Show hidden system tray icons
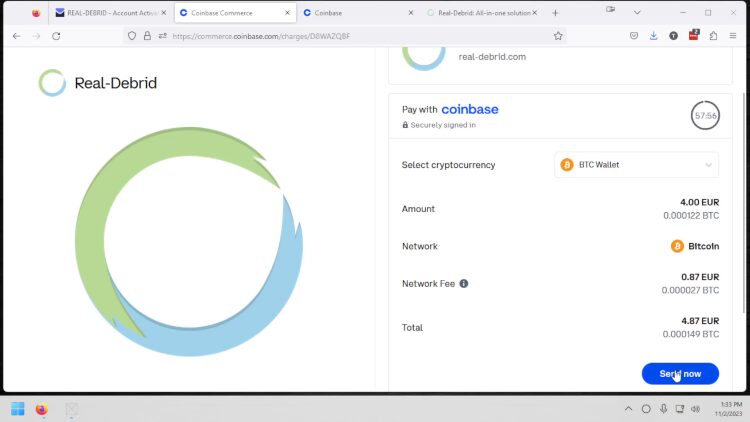The image size is (750, 422). (628, 409)
